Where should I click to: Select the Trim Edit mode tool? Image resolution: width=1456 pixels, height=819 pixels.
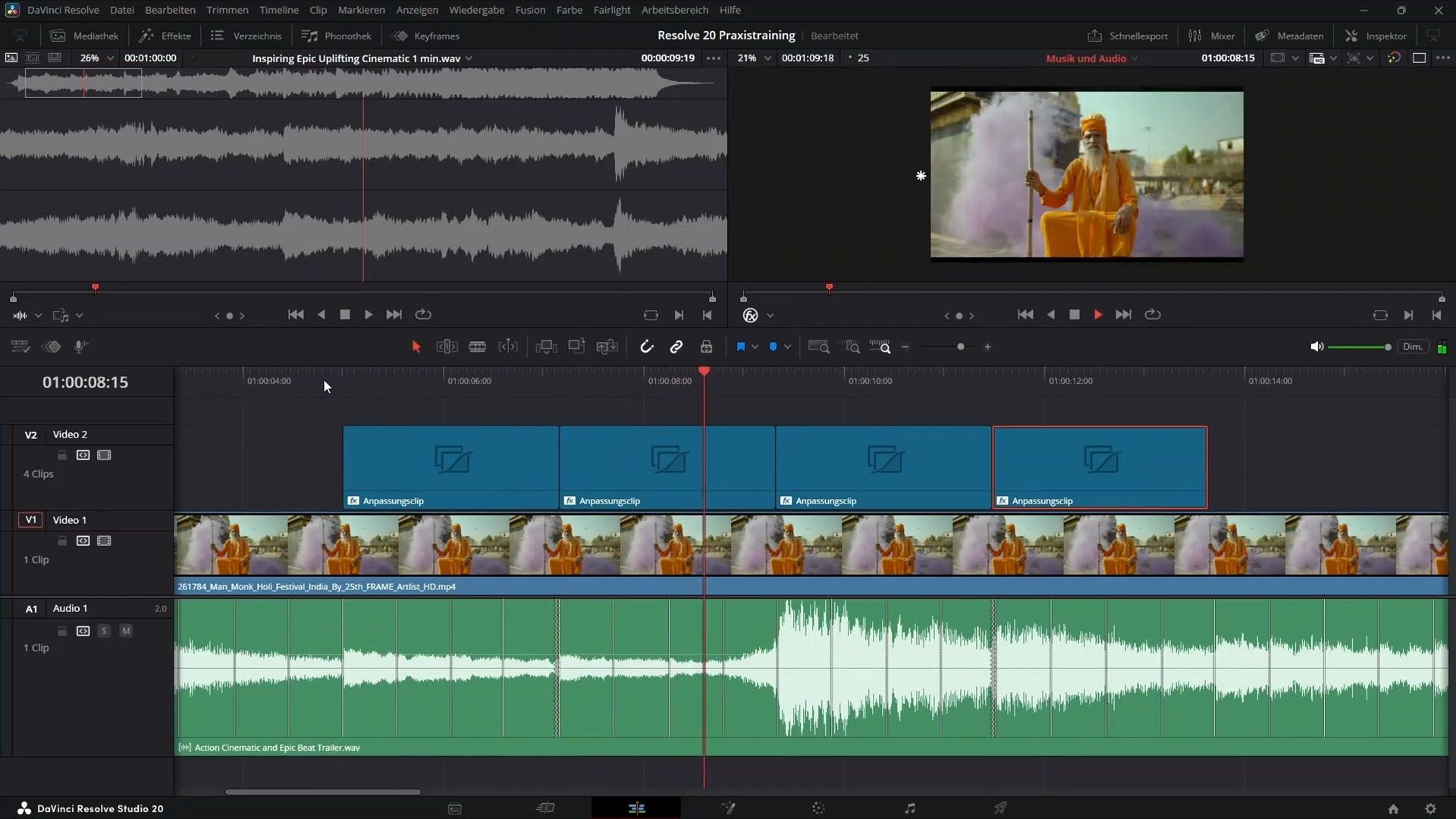point(447,347)
